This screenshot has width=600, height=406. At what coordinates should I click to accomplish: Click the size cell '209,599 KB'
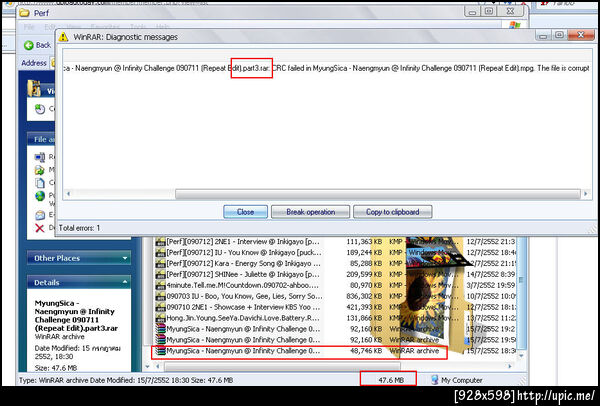[364, 274]
